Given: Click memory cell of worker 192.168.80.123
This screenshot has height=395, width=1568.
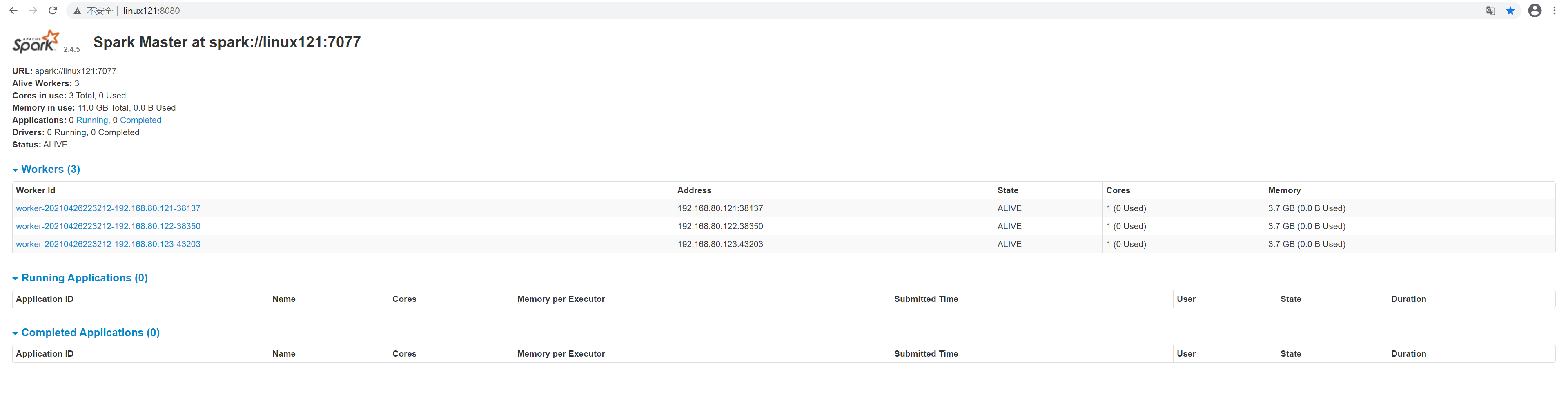Looking at the screenshot, I should pyautogui.click(x=1409, y=244).
